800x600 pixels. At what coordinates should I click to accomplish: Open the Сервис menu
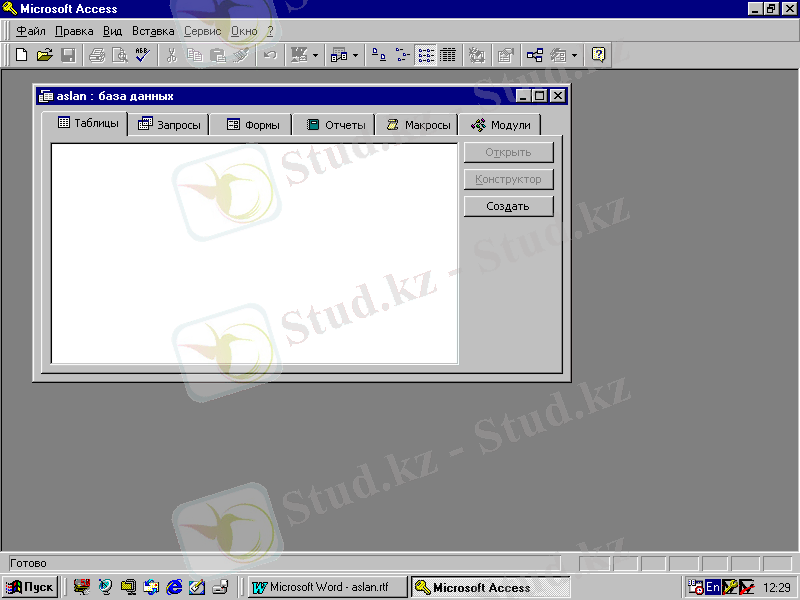tap(203, 31)
